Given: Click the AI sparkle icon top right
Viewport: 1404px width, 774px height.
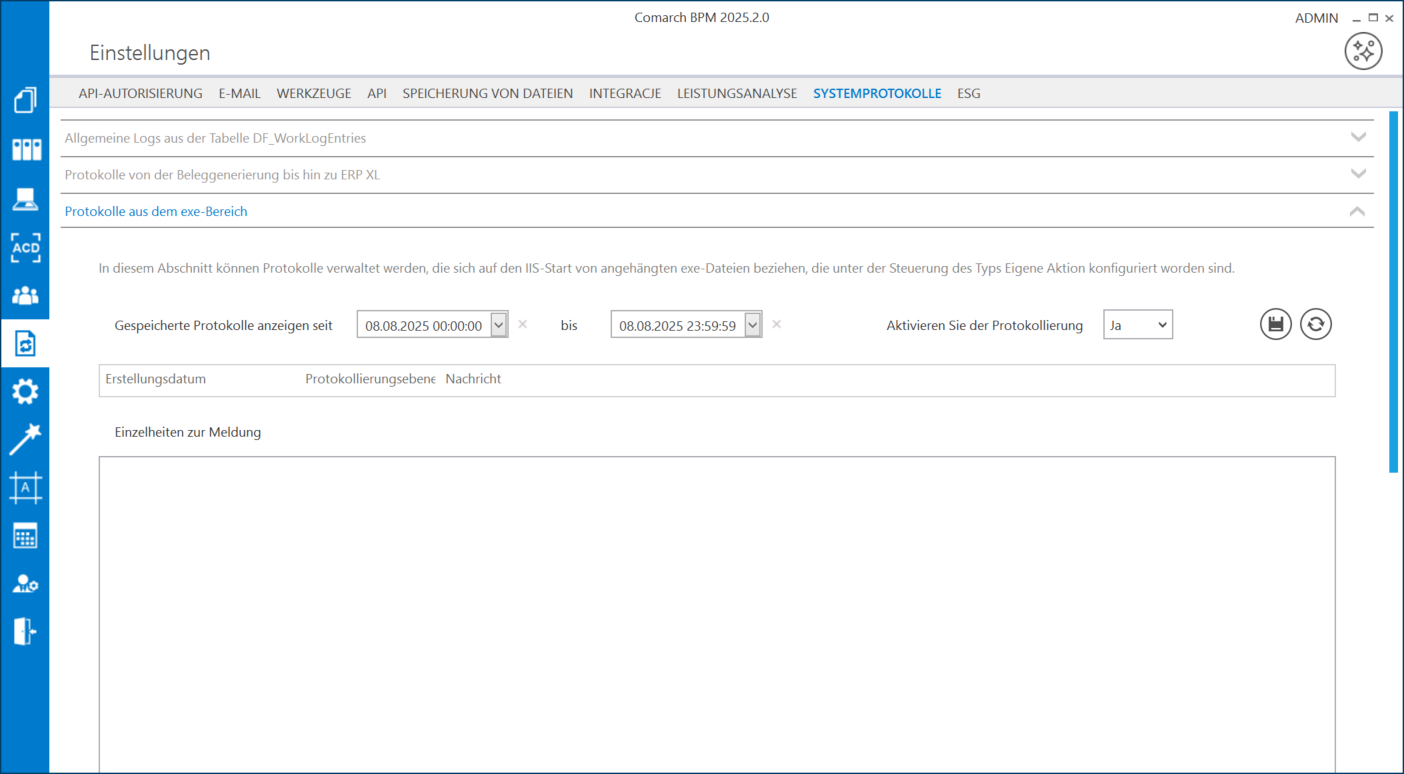Looking at the screenshot, I should coord(1363,51).
